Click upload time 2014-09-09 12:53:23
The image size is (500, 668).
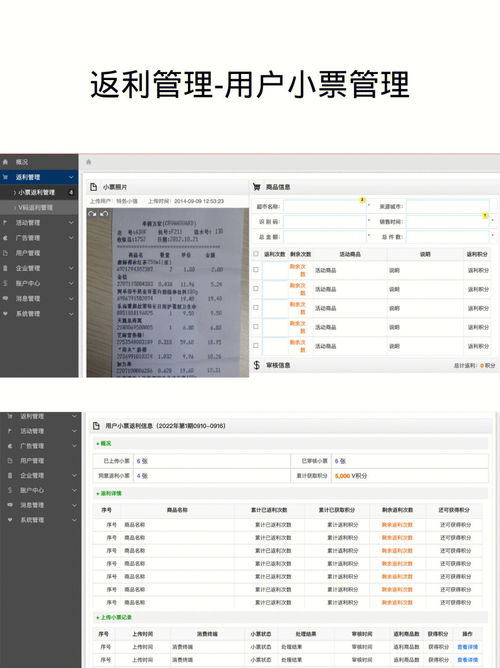tap(199, 201)
